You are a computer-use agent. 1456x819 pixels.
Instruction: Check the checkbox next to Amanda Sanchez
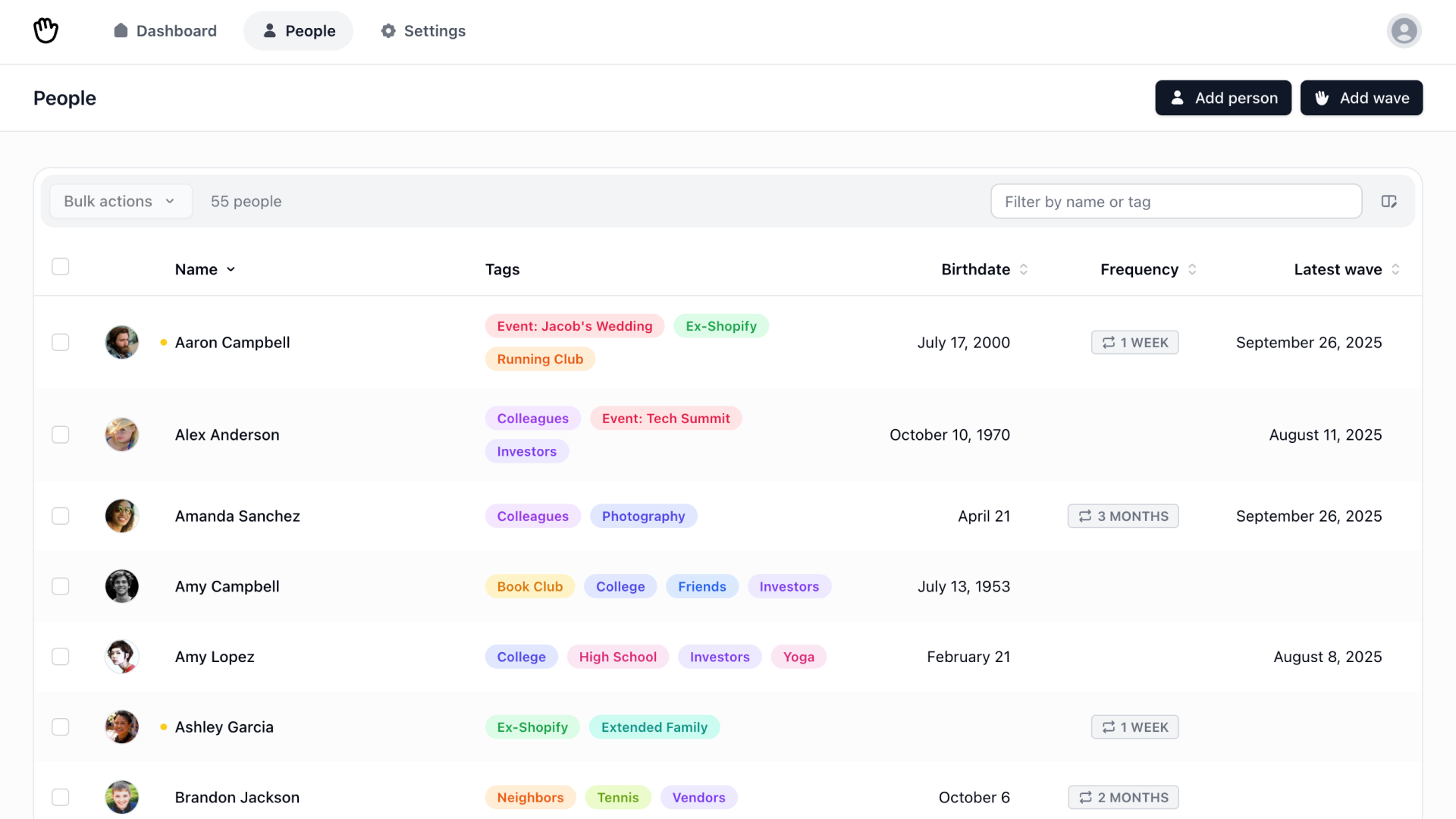[x=60, y=516]
